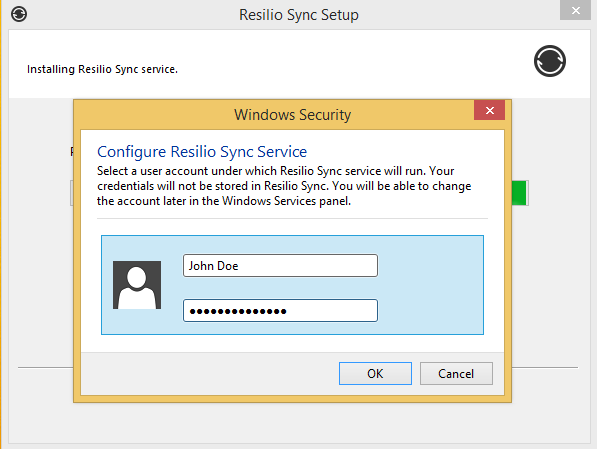Close the Windows Security dialog with the red X
Image resolution: width=597 pixels, height=449 pixels.
[489, 110]
